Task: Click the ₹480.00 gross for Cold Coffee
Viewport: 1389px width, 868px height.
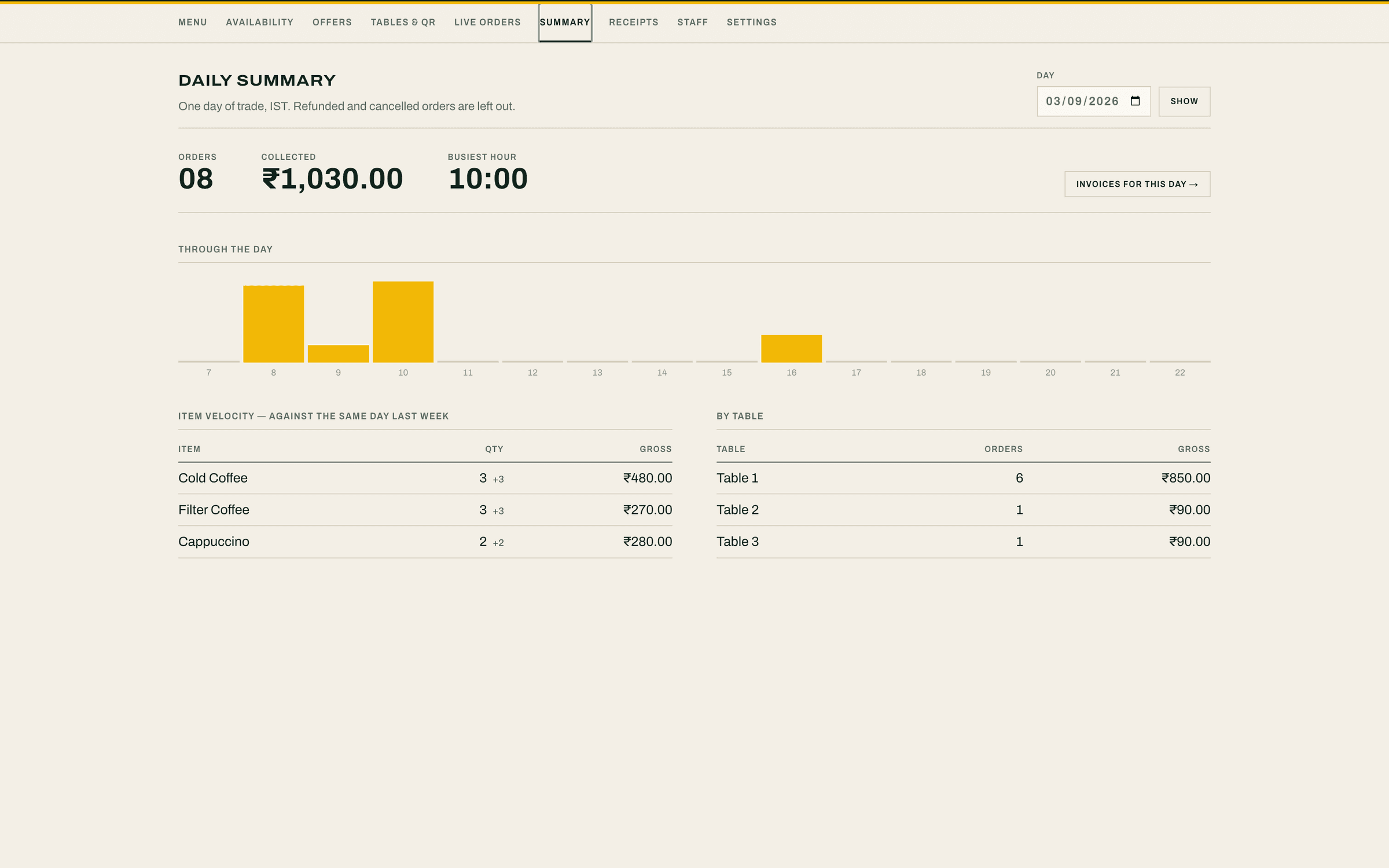Action: [x=648, y=478]
